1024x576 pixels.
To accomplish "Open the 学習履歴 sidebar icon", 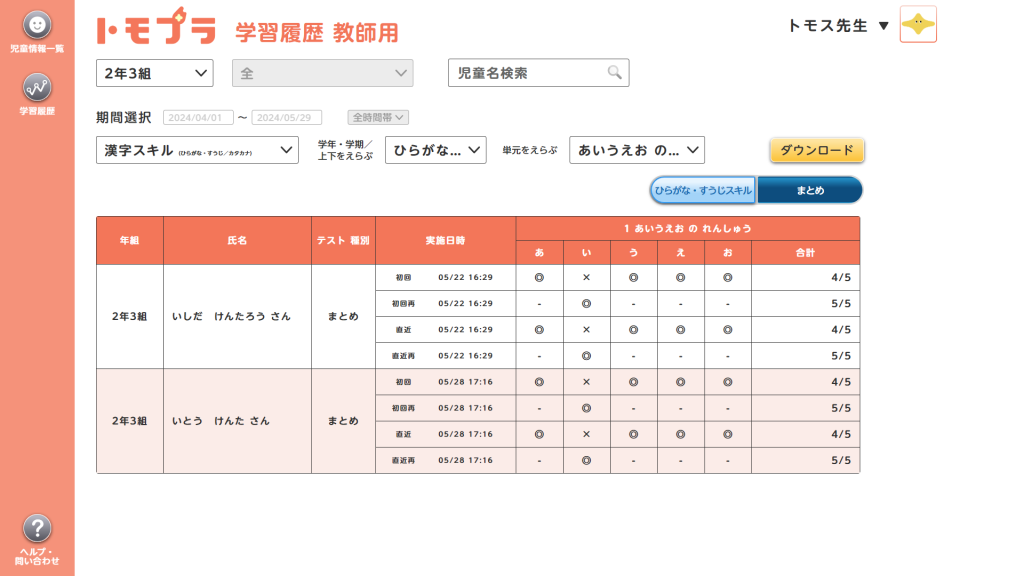I will [37, 94].
